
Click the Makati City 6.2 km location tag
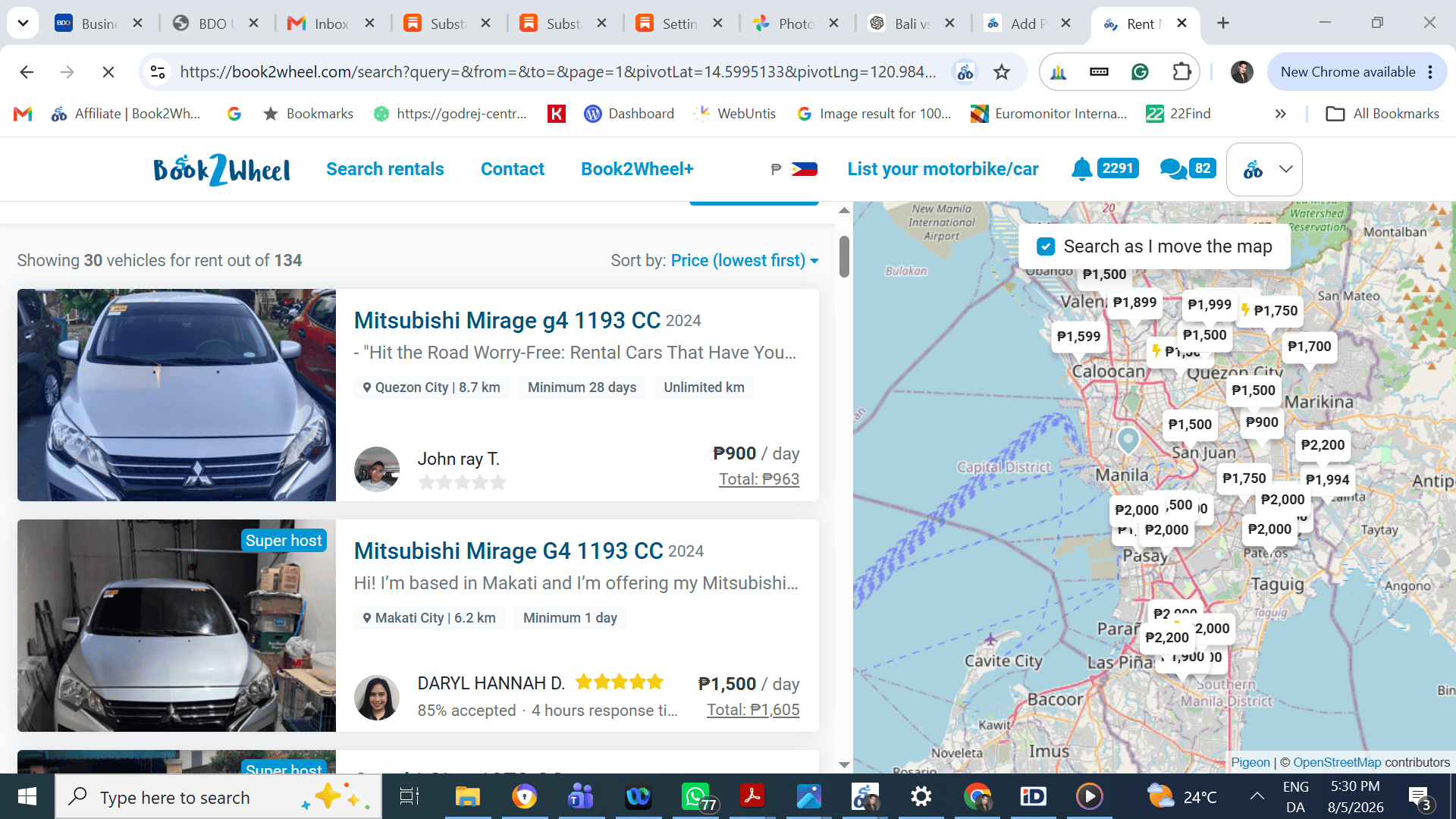(x=429, y=618)
